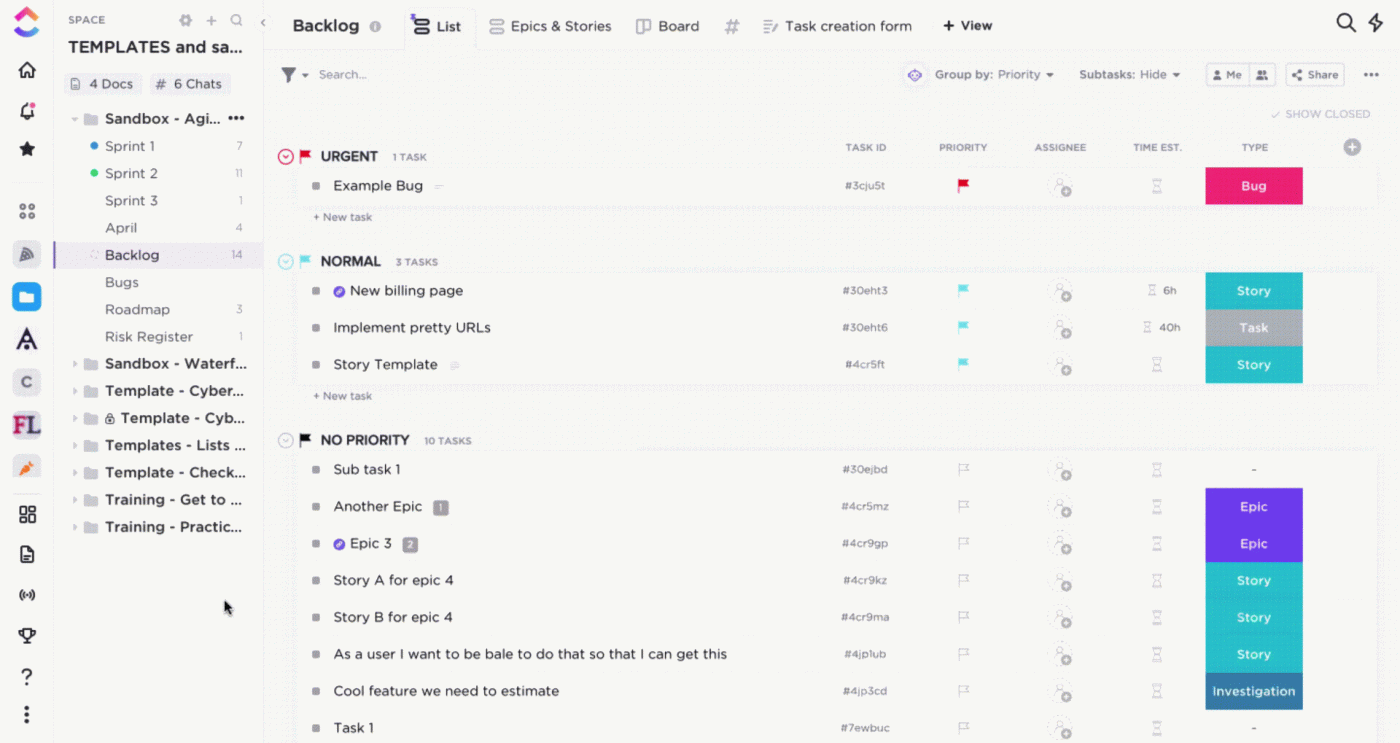Add new item with Space plus icon

tap(211, 20)
